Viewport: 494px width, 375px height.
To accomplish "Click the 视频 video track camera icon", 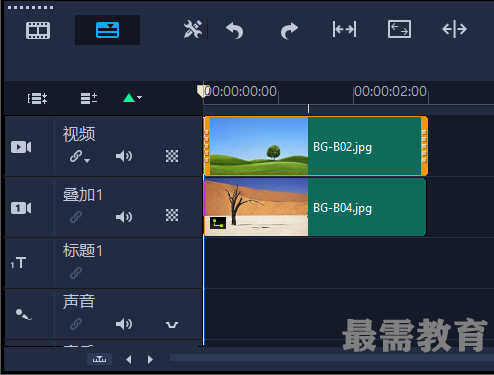I will pos(21,147).
